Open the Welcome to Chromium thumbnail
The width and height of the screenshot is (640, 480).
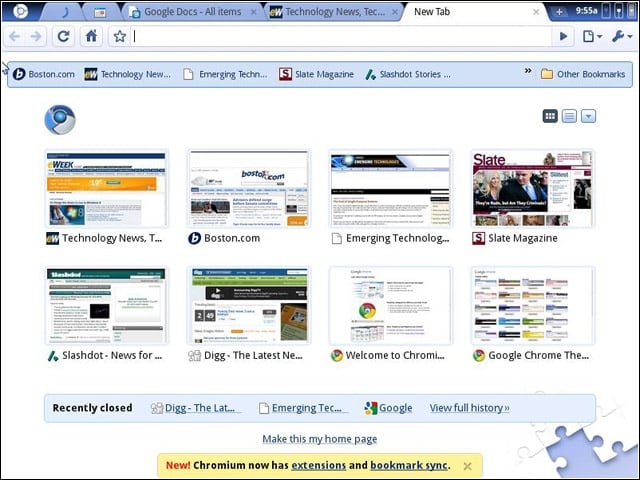tap(391, 306)
